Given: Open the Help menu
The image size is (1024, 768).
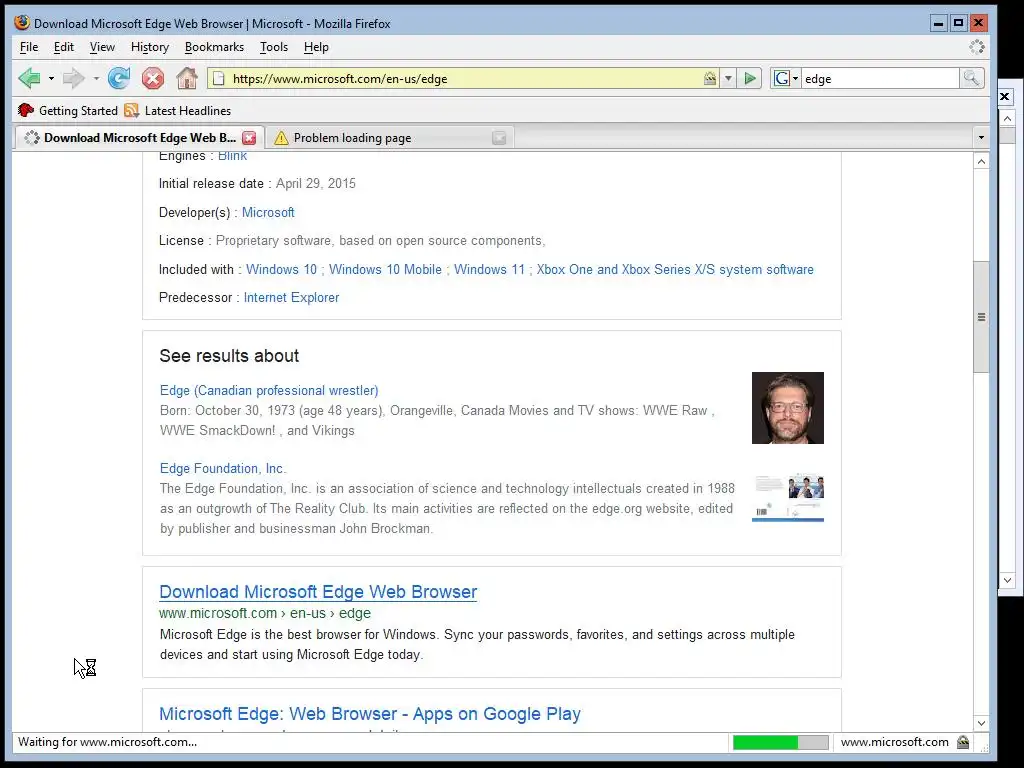Looking at the screenshot, I should 316,47.
